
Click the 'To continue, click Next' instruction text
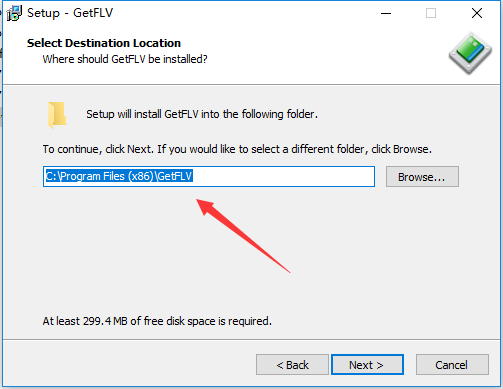point(237,149)
